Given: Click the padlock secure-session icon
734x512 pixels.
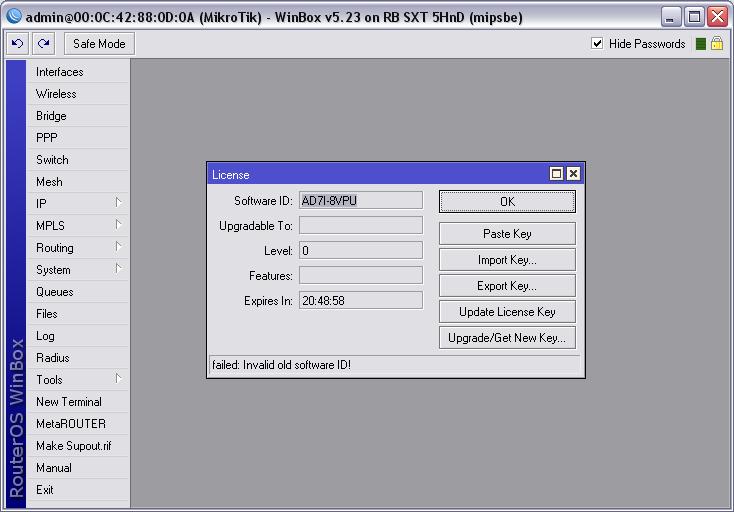Looking at the screenshot, I should click(717, 44).
